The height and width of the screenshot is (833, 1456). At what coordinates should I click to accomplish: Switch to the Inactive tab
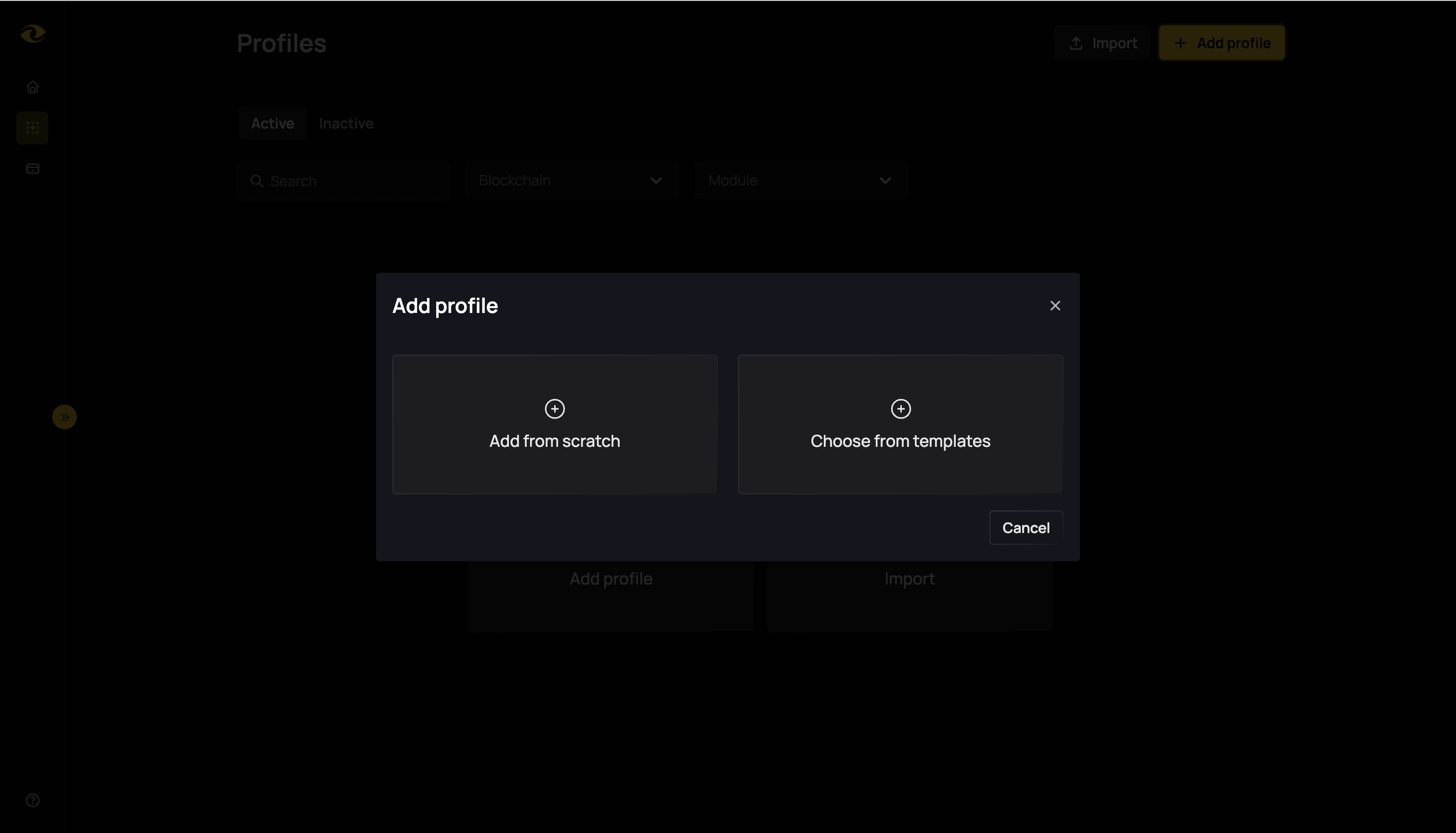point(346,123)
